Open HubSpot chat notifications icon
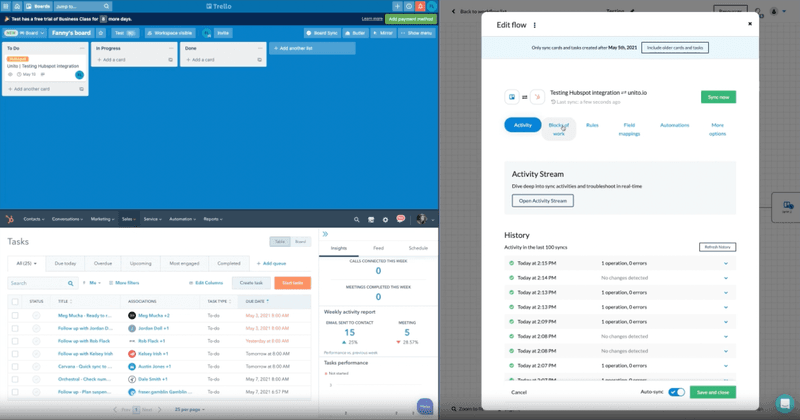The image size is (800, 420). click(x=401, y=219)
